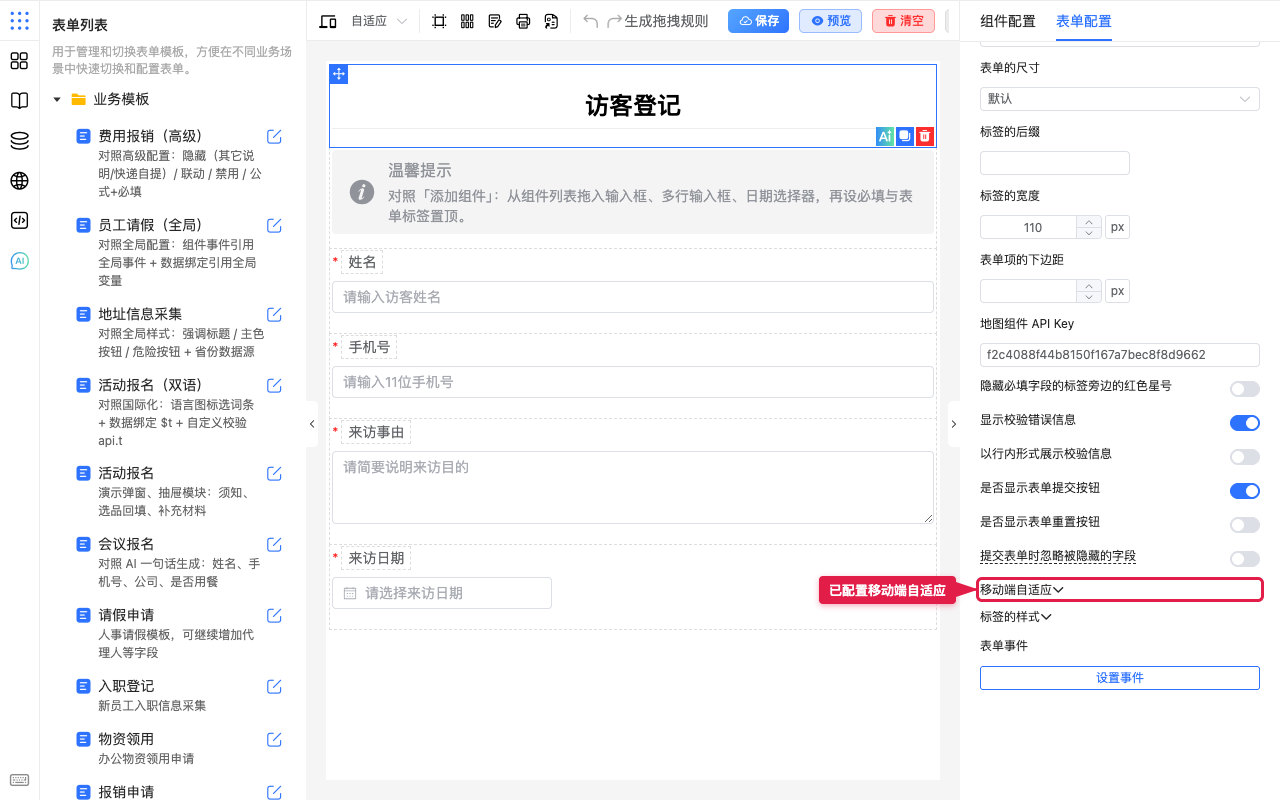
Task: Switch to the 组件配置 tab
Action: click(1008, 21)
